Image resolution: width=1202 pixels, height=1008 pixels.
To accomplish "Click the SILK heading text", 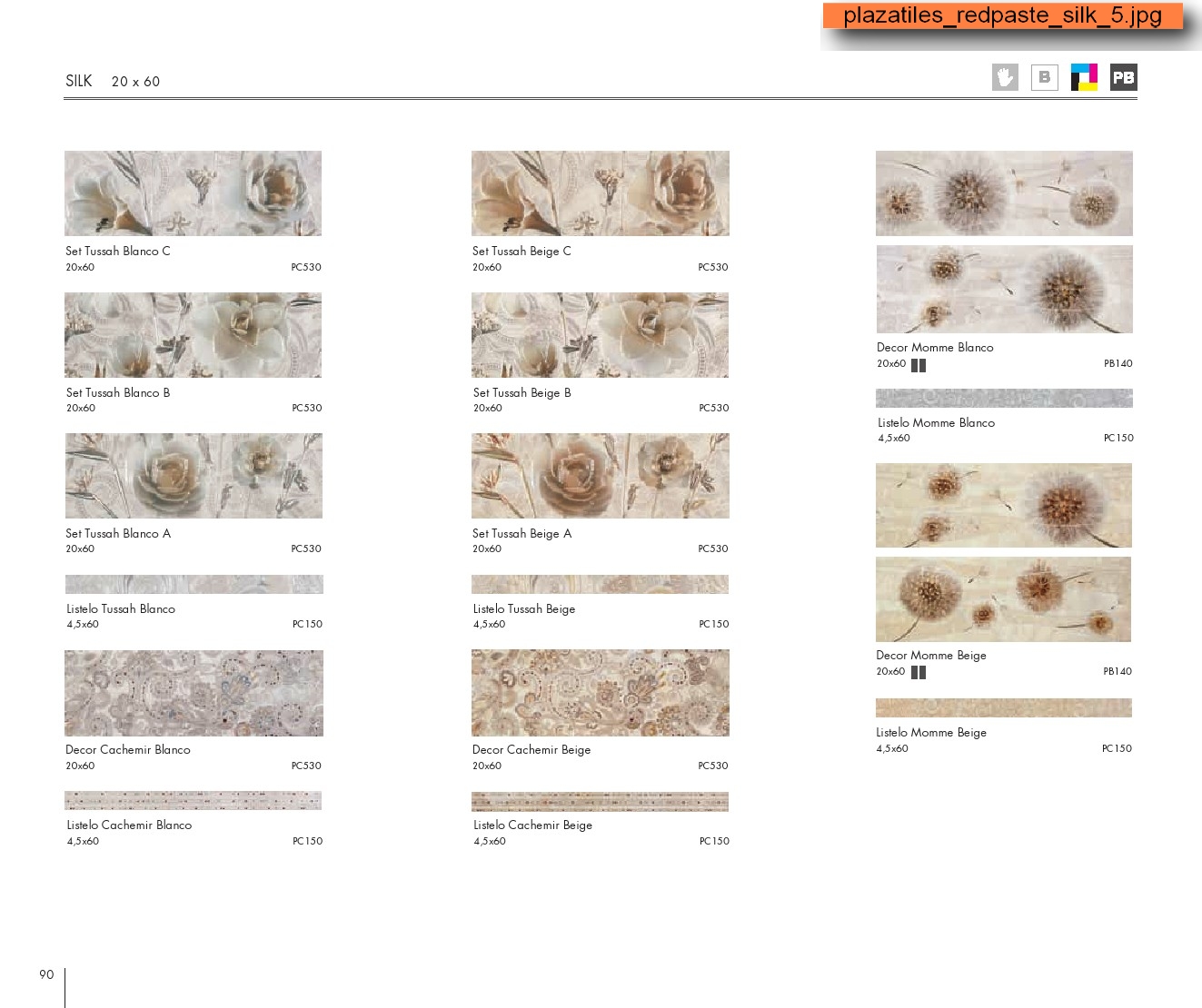I will pyautogui.click(x=79, y=81).
